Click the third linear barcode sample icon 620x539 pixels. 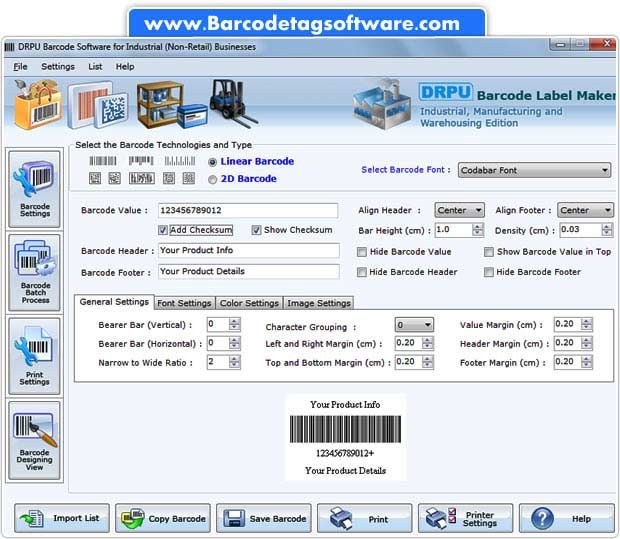tap(180, 161)
